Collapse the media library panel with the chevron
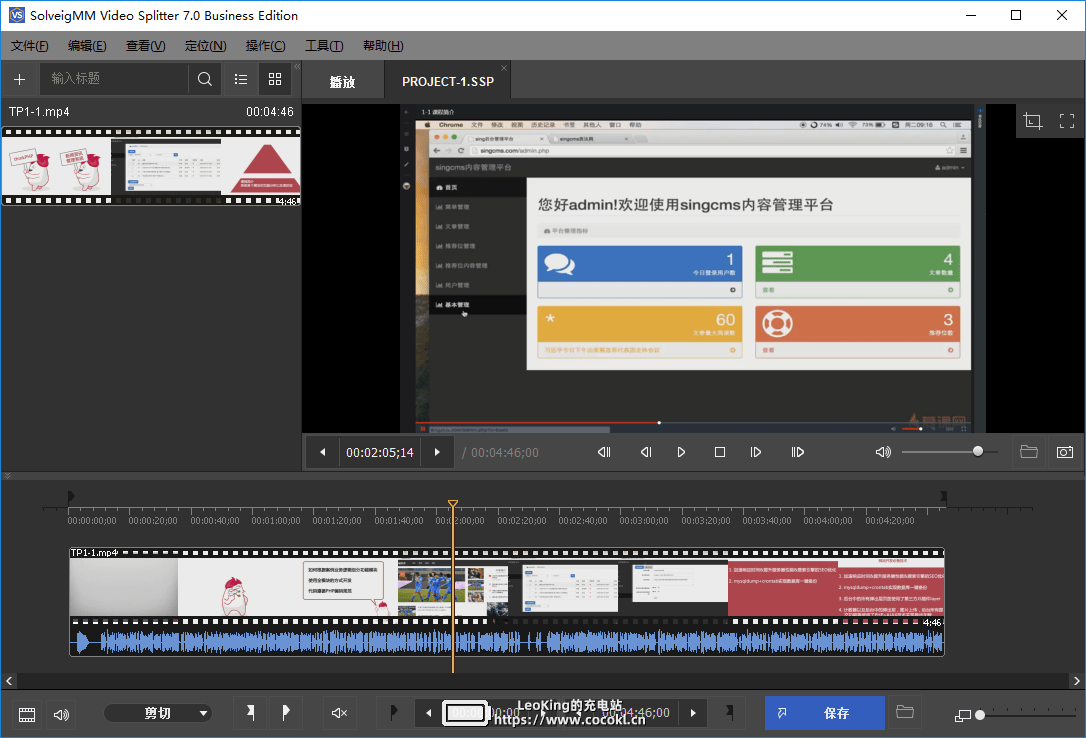1086x738 pixels. [297, 67]
